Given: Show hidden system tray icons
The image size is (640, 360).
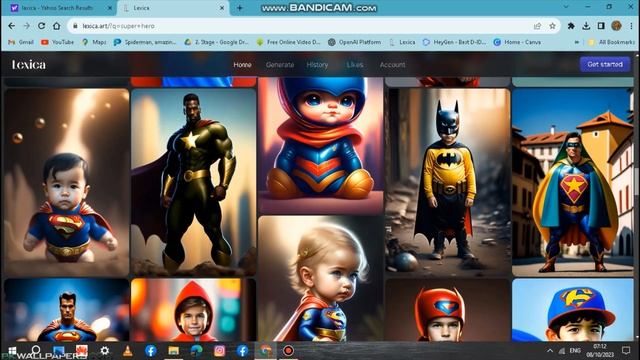Looking at the screenshot, I should coord(550,351).
